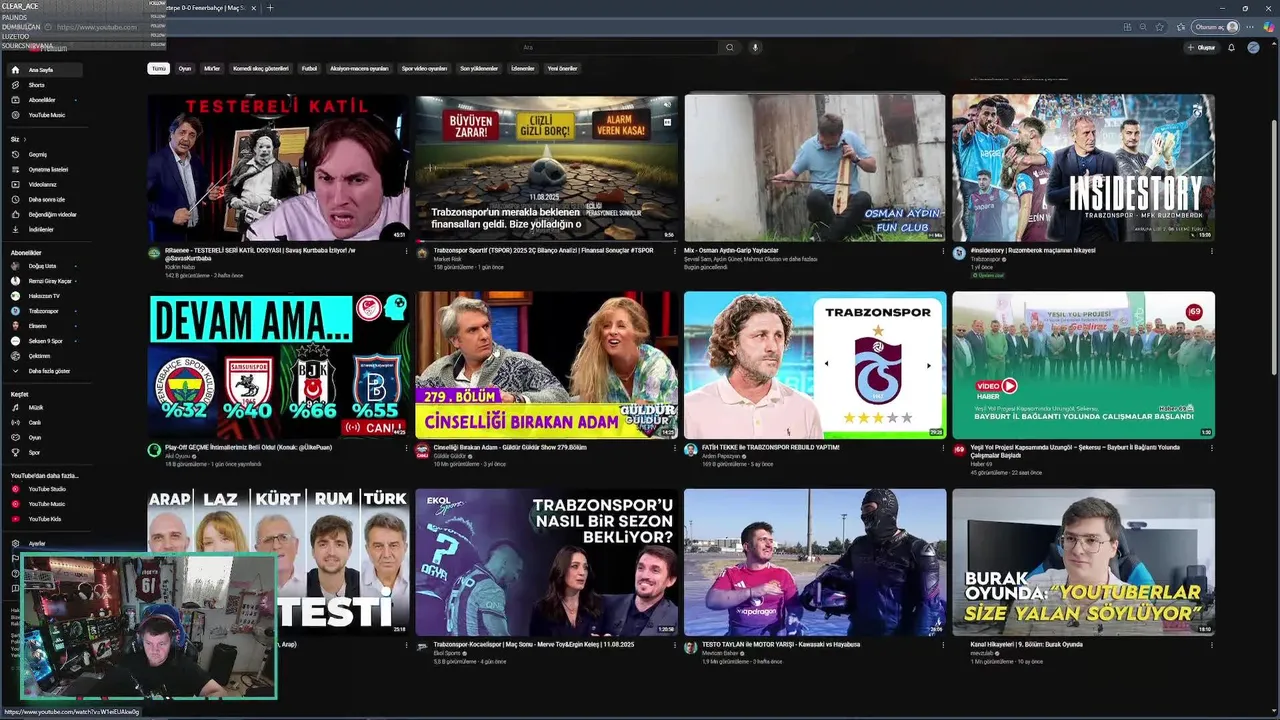1280x720 pixels.
Task: Open a new browser tab
Action: pyautogui.click(x=270, y=8)
